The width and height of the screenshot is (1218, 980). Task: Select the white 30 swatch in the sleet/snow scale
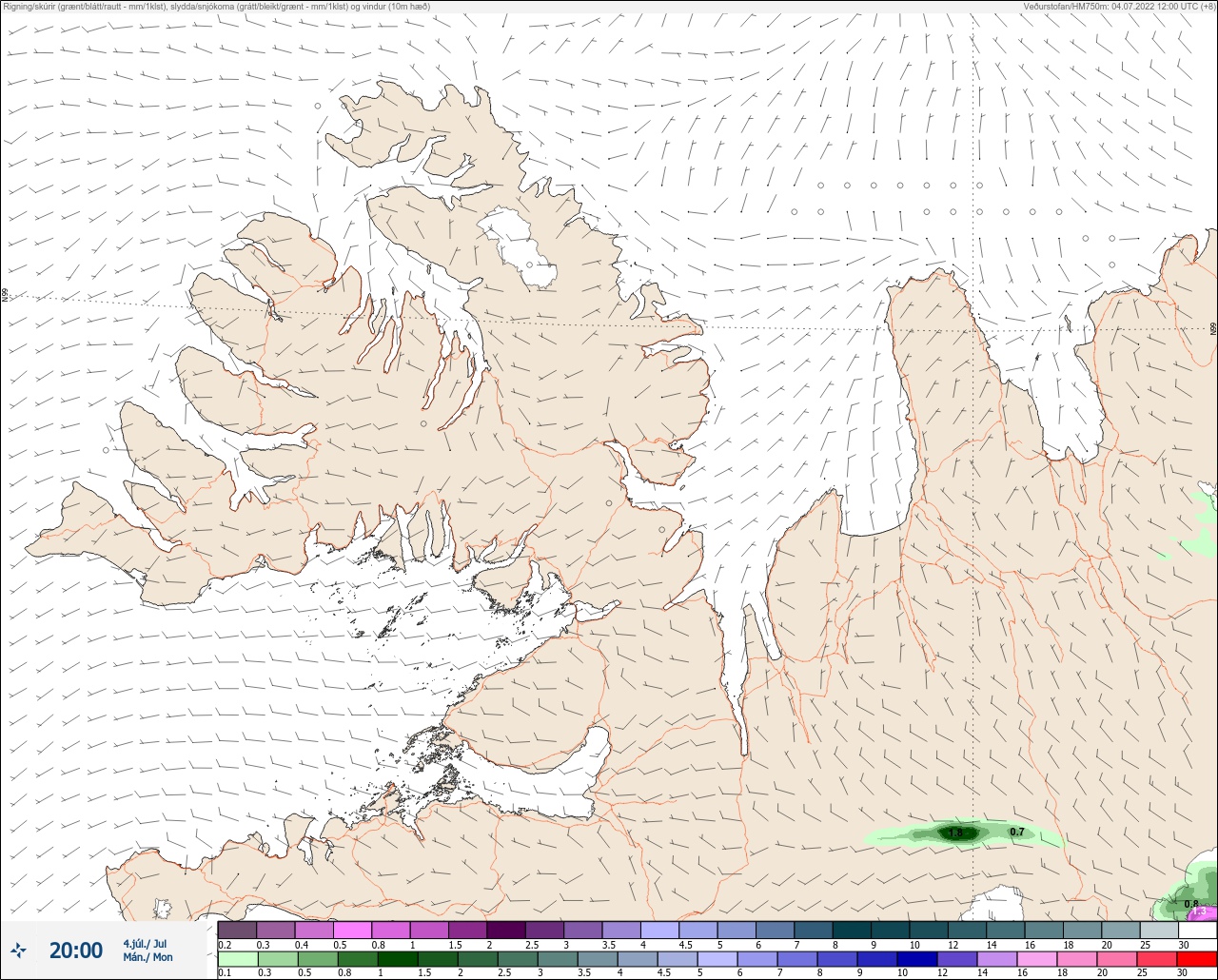pyautogui.click(x=1197, y=930)
